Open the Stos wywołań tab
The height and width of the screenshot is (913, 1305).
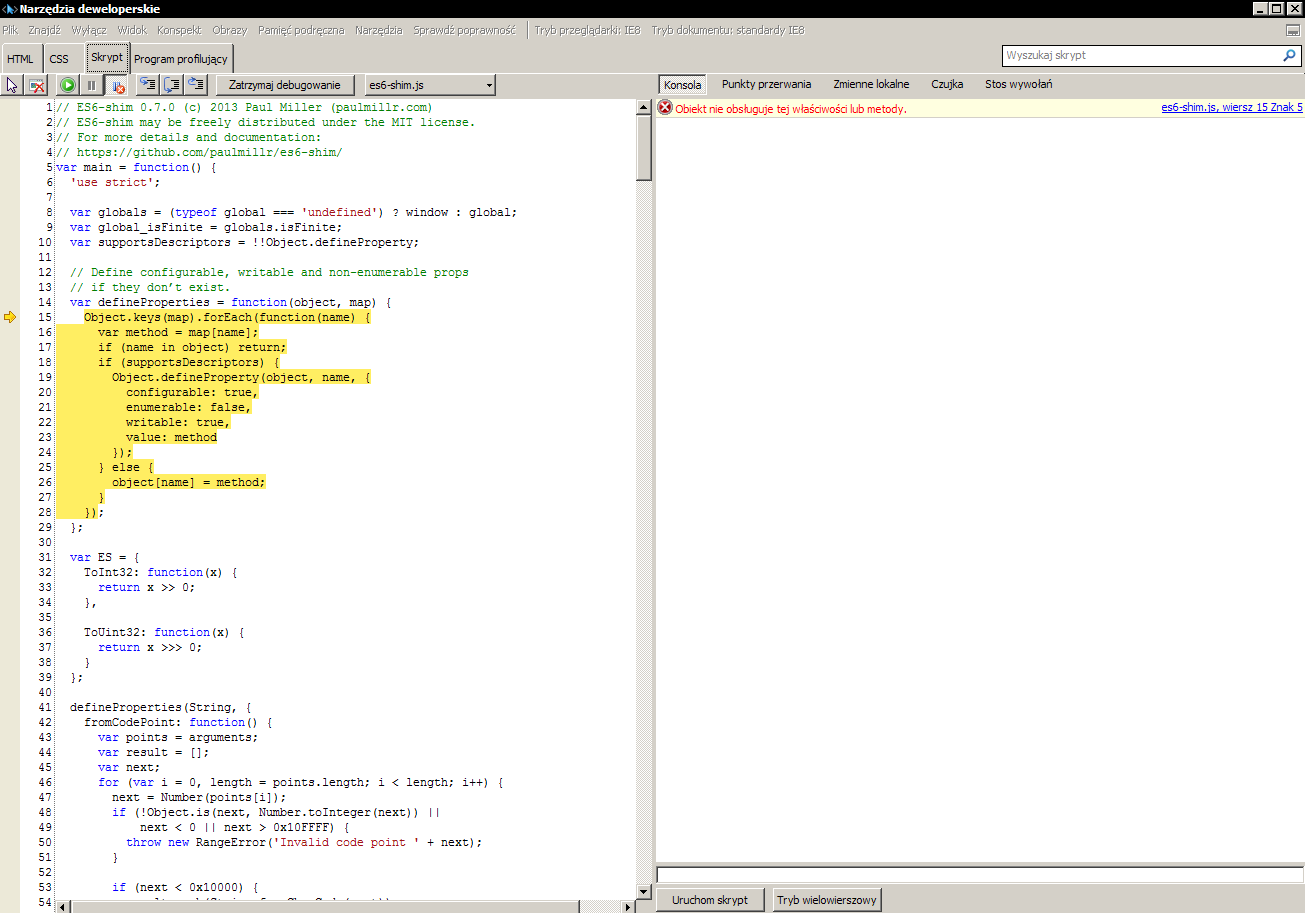click(x=1018, y=85)
